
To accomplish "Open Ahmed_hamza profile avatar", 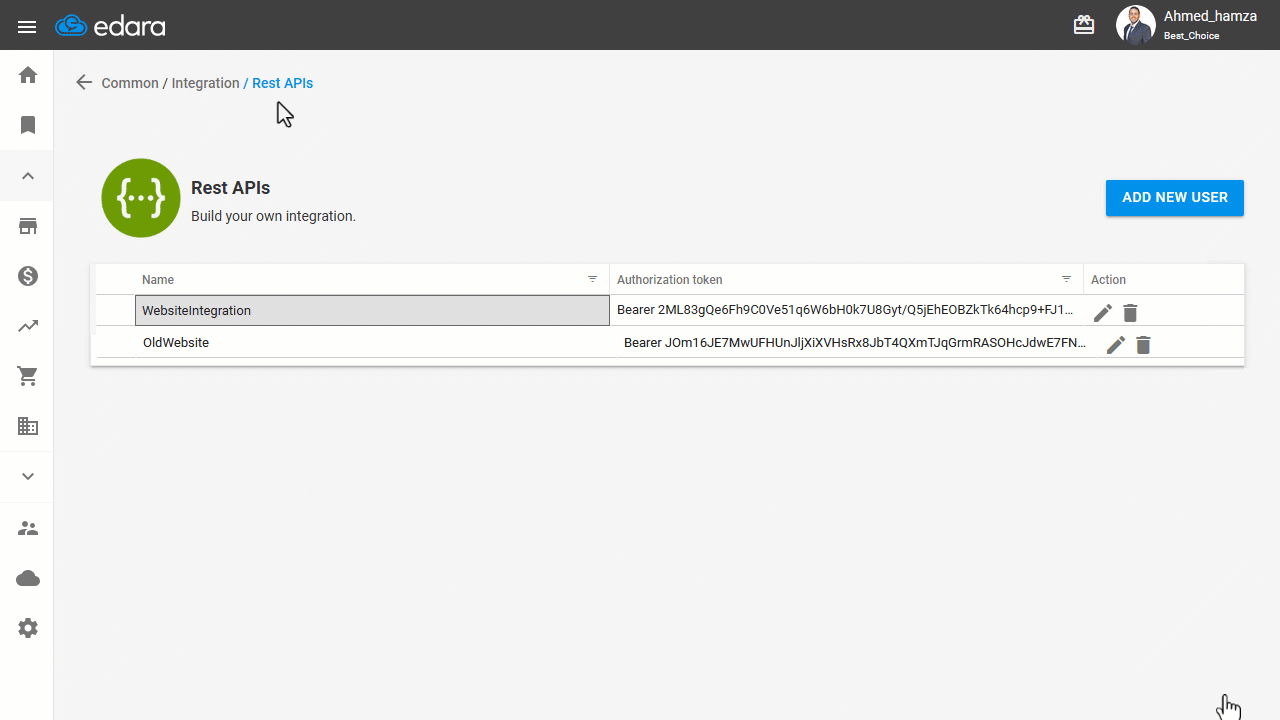I will click(x=1135, y=25).
